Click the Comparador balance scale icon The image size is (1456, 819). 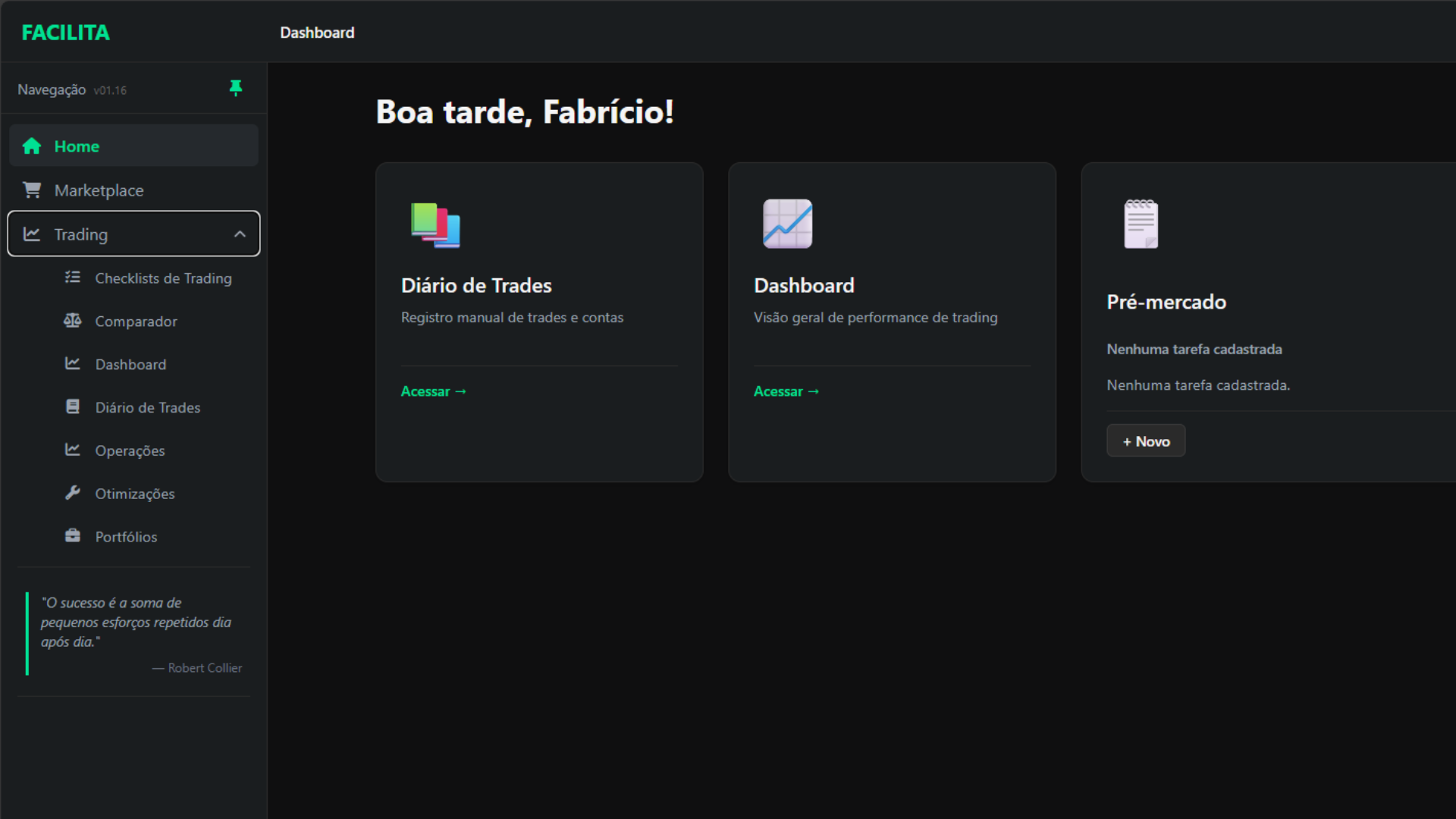pos(73,321)
